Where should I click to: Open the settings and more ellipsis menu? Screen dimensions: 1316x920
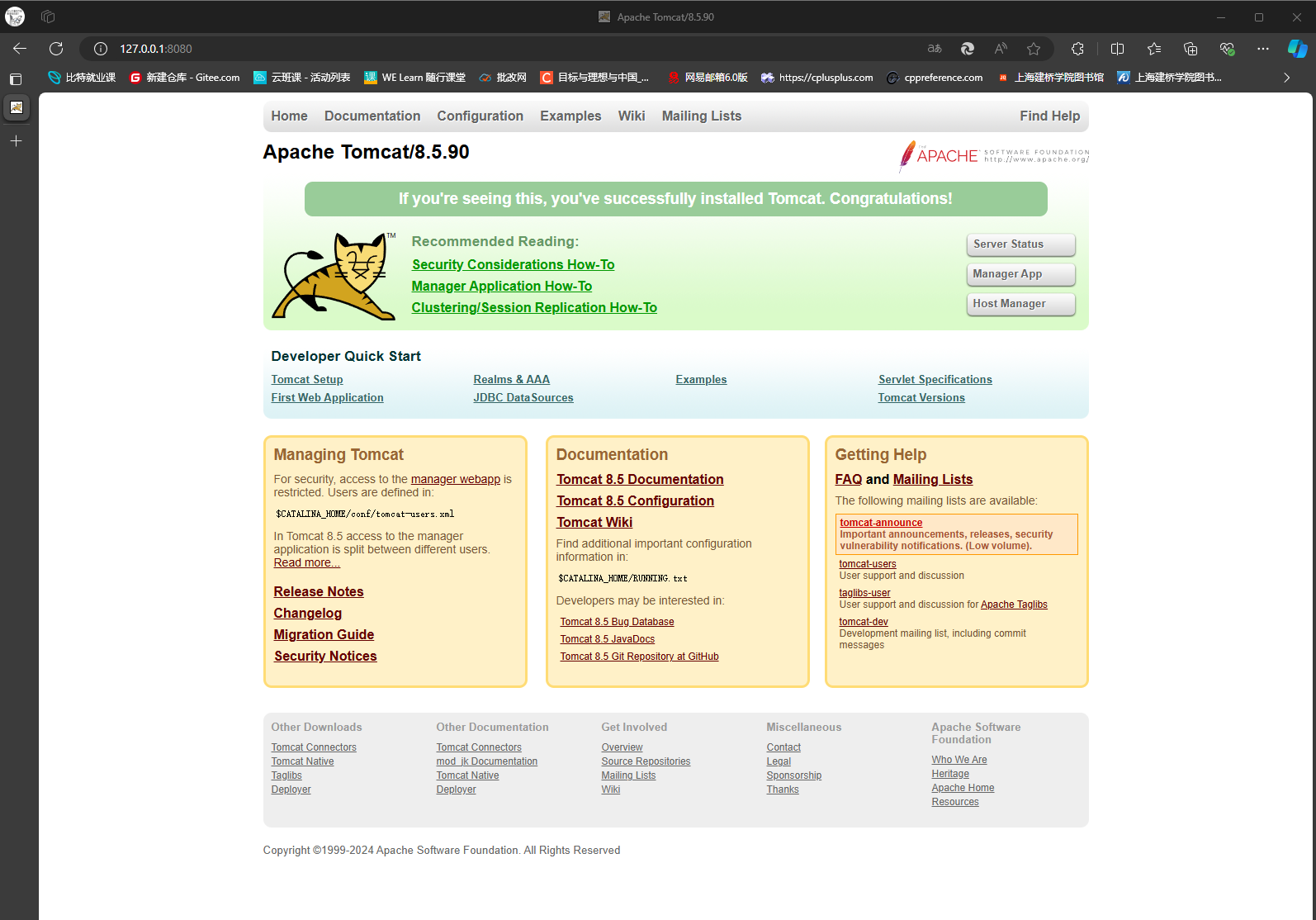pos(1263,49)
